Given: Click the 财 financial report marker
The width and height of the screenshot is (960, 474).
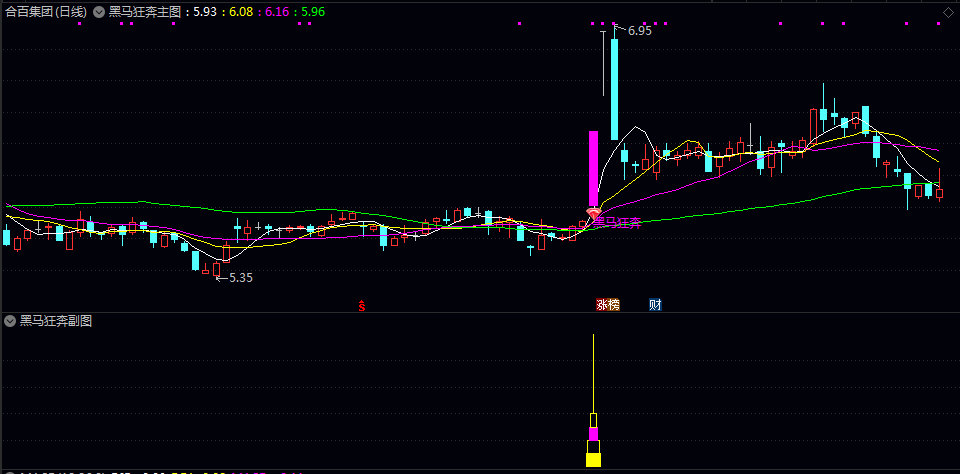Looking at the screenshot, I should click(x=655, y=304).
